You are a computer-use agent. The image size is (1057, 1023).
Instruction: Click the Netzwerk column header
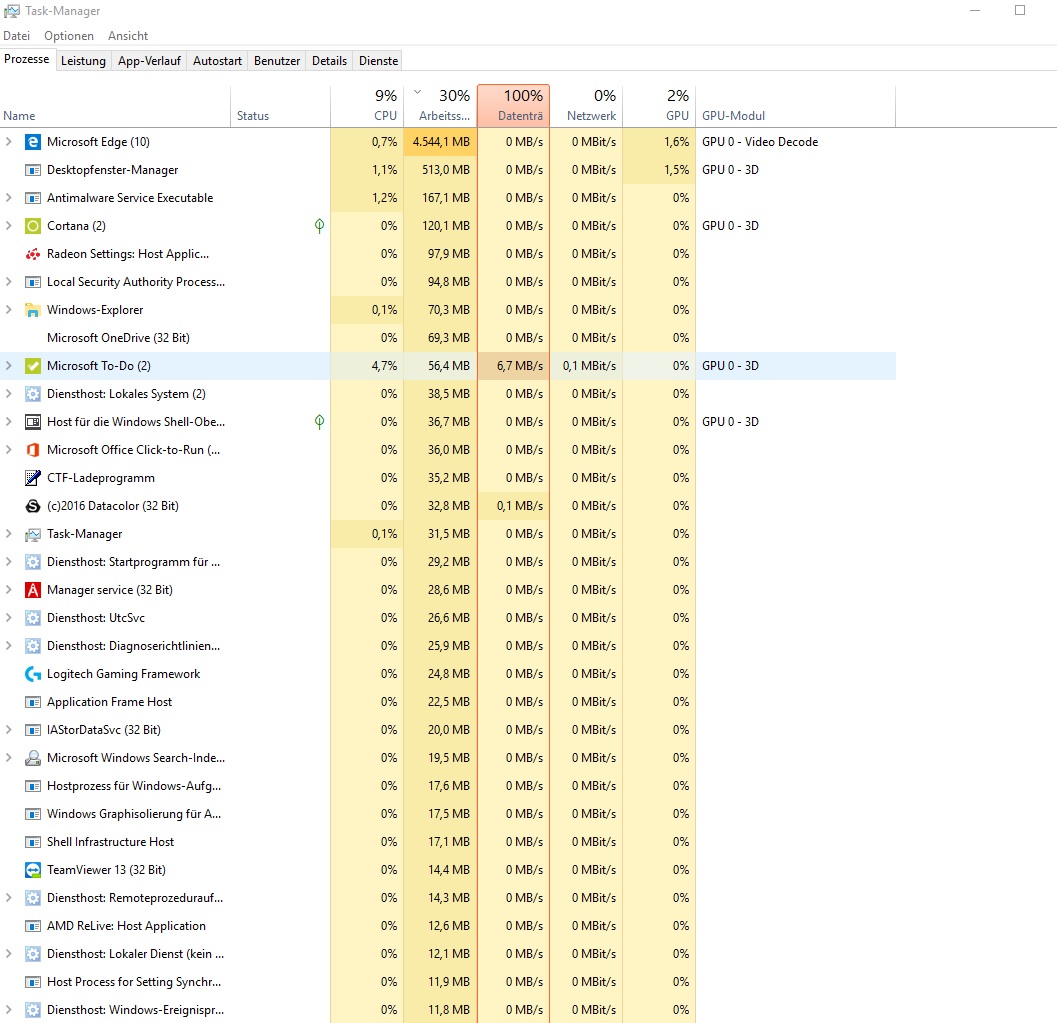(590, 105)
